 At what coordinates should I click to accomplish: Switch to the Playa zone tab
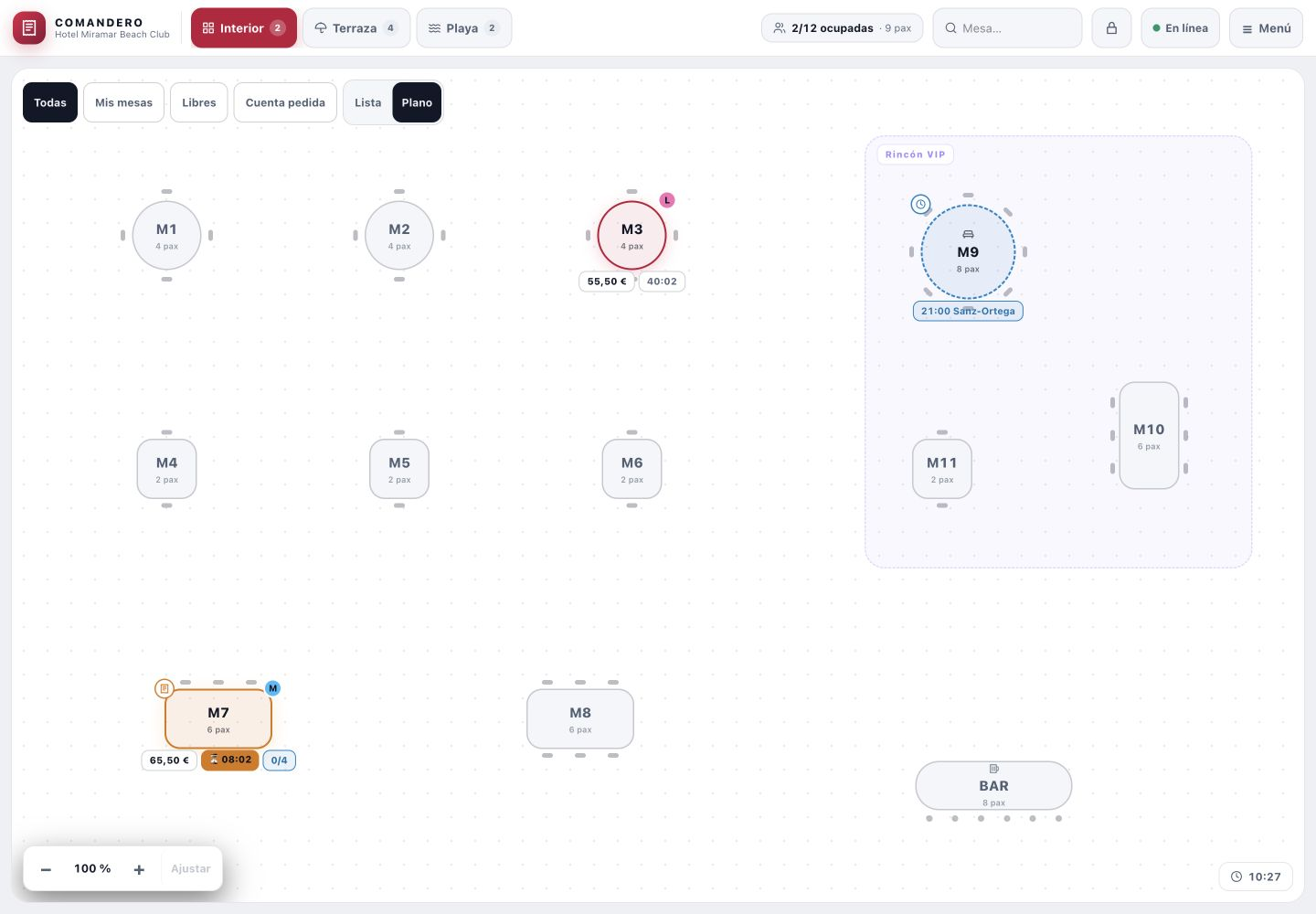click(464, 28)
